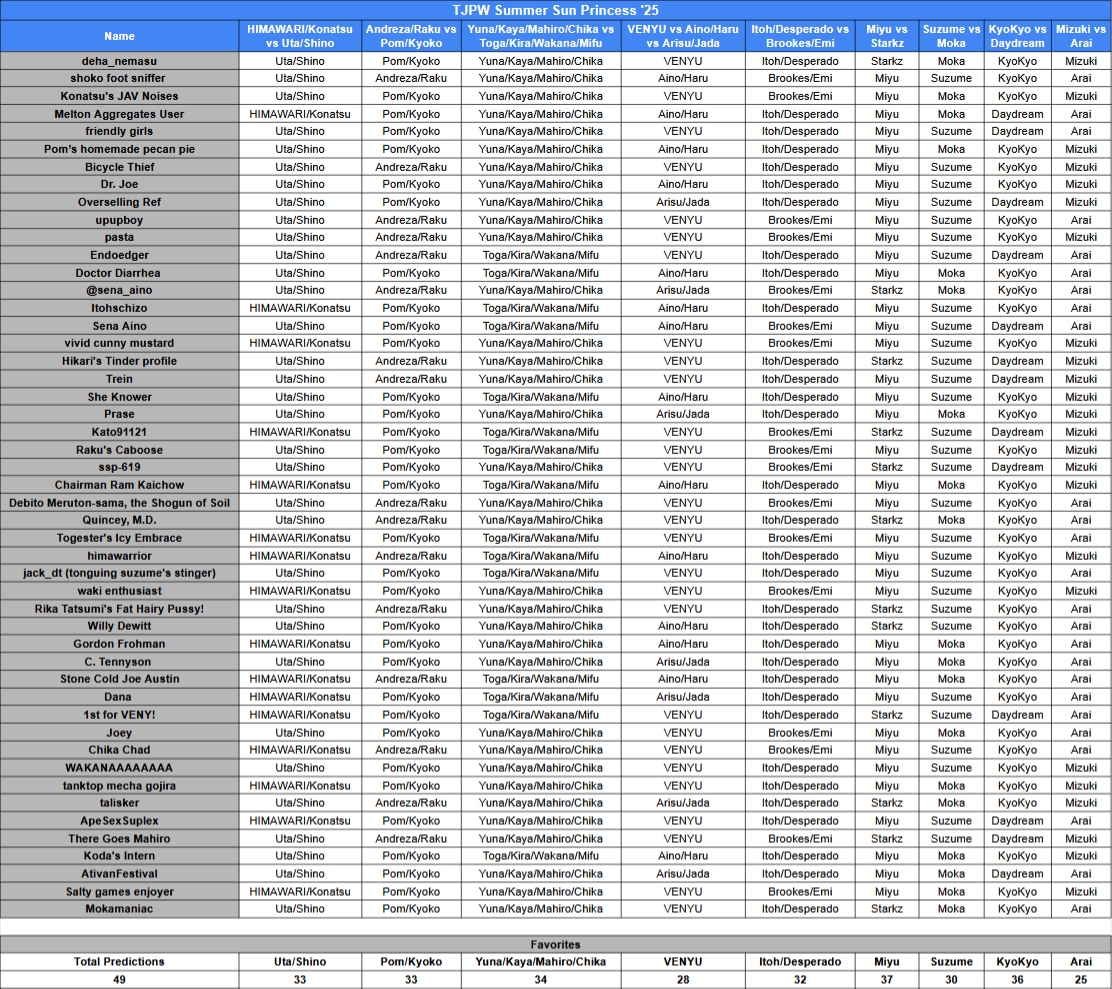1112x989 pixels.
Task: Click the name cell 'Overselling Ref'
Action: 119,202
